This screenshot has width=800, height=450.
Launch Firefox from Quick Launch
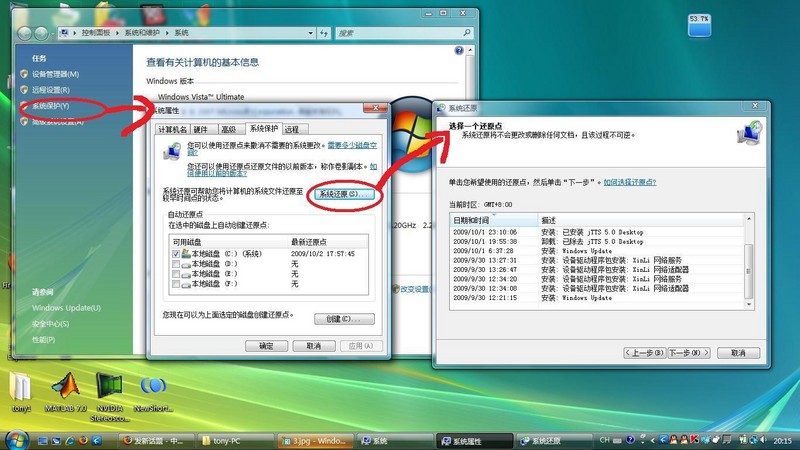pos(83,440)
